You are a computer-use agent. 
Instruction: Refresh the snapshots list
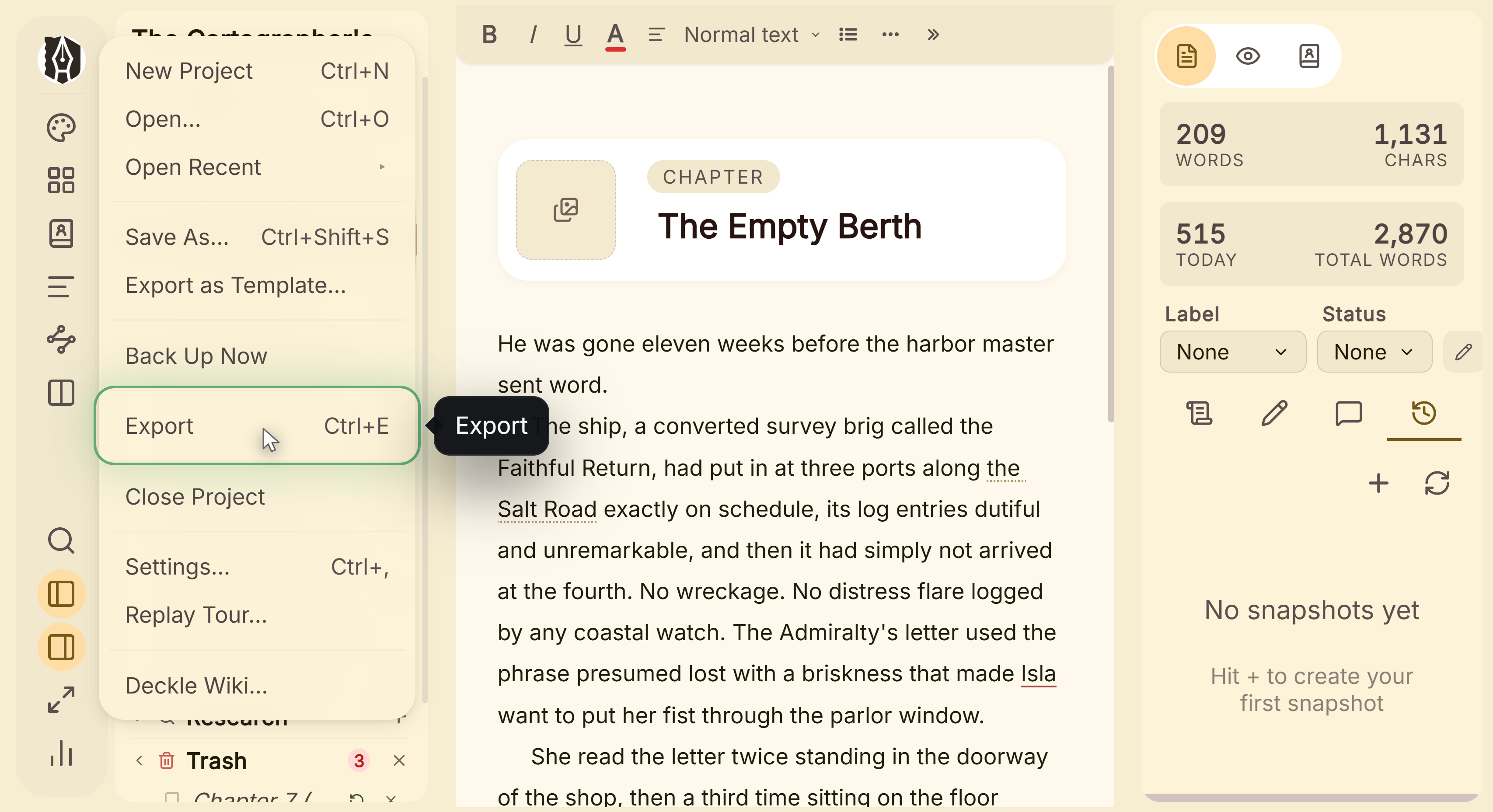(x=1437, y=483)
